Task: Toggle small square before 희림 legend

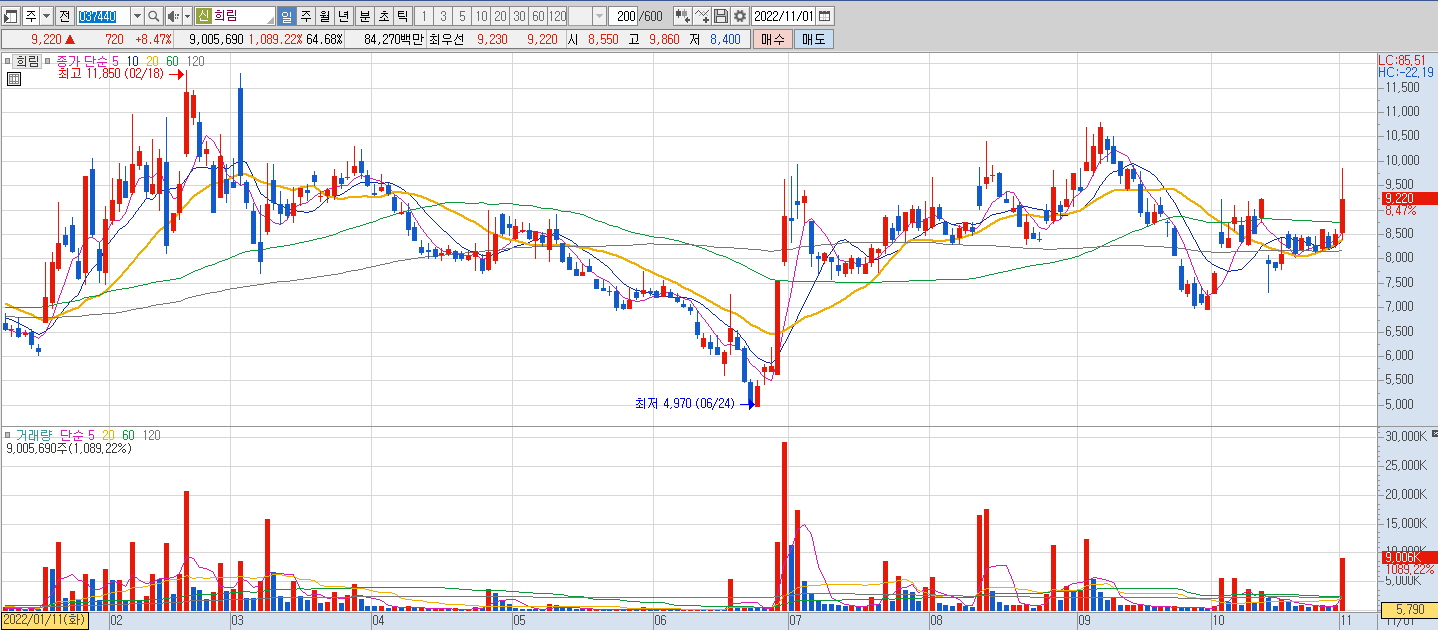Action: 7,61
